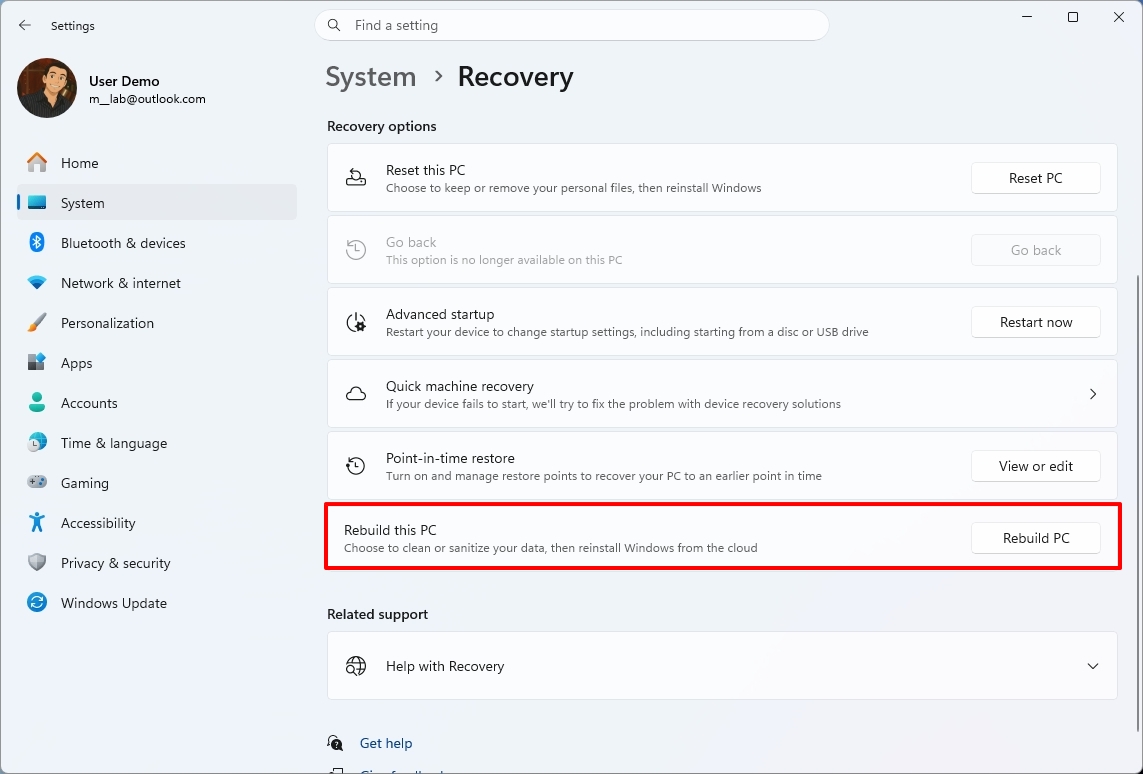Click the Advanced startup icon

356,322
